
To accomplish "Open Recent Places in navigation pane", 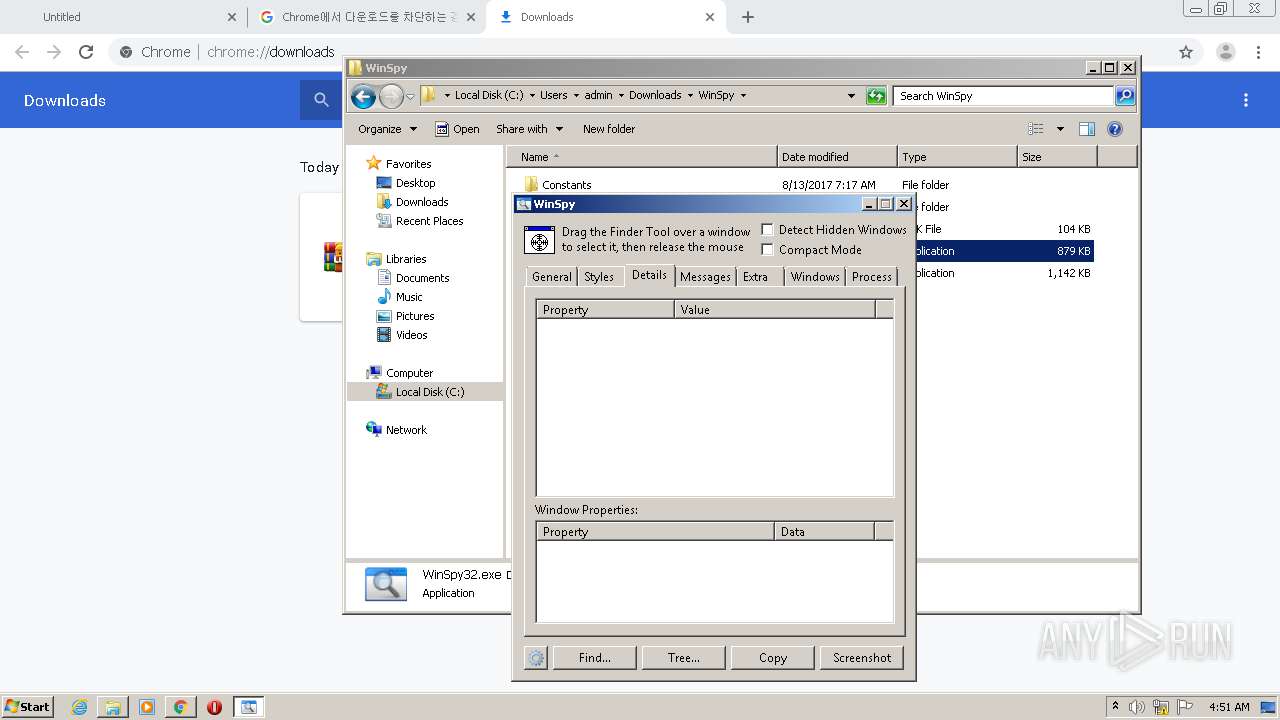I will [x=429, y=221].
